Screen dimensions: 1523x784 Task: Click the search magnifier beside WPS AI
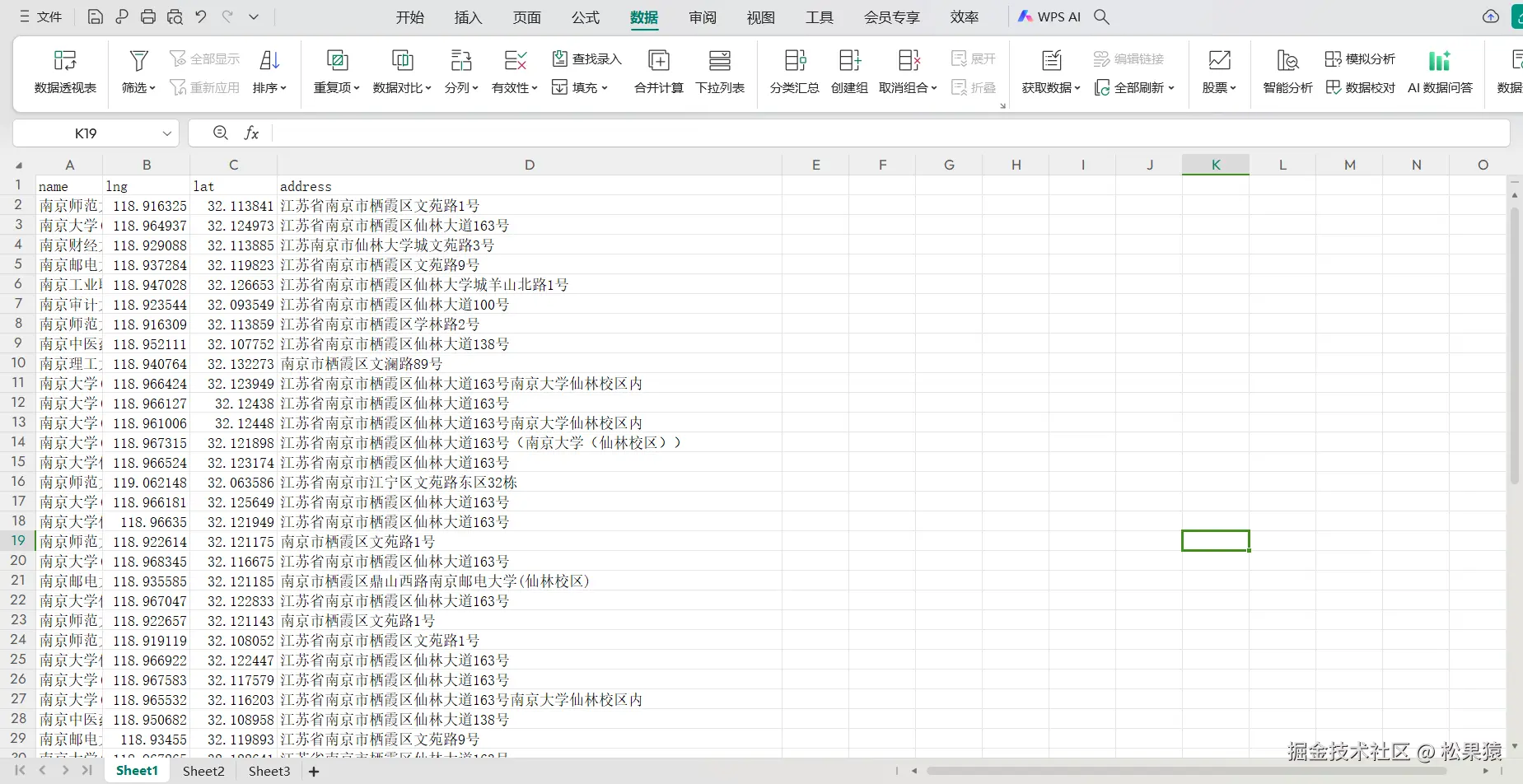tap(1101, 16)
